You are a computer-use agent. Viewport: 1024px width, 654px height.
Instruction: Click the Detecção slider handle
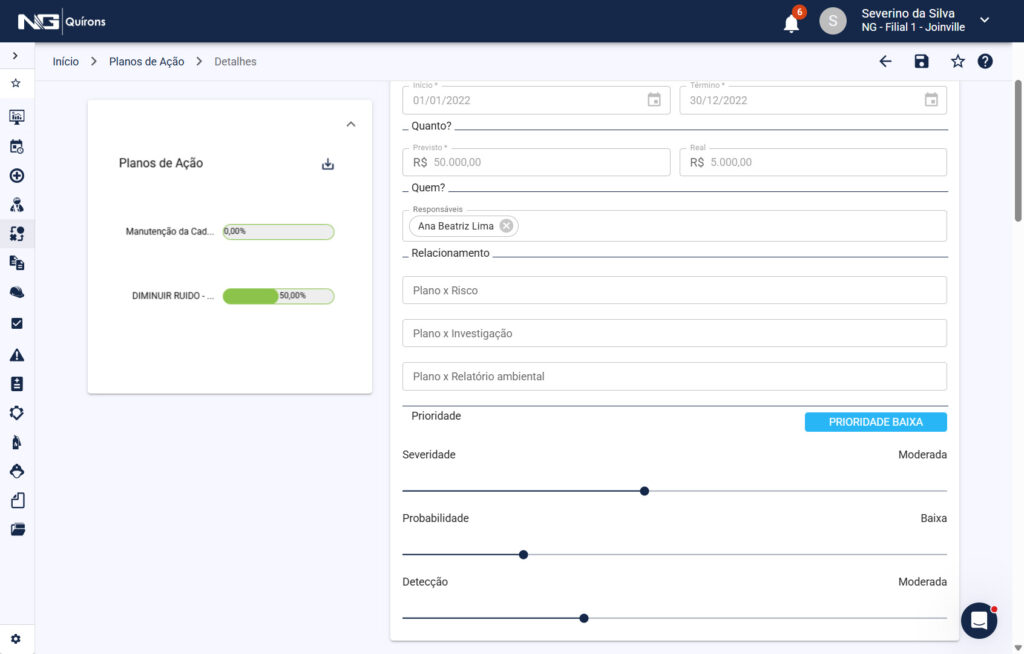(x=584, y=618)
